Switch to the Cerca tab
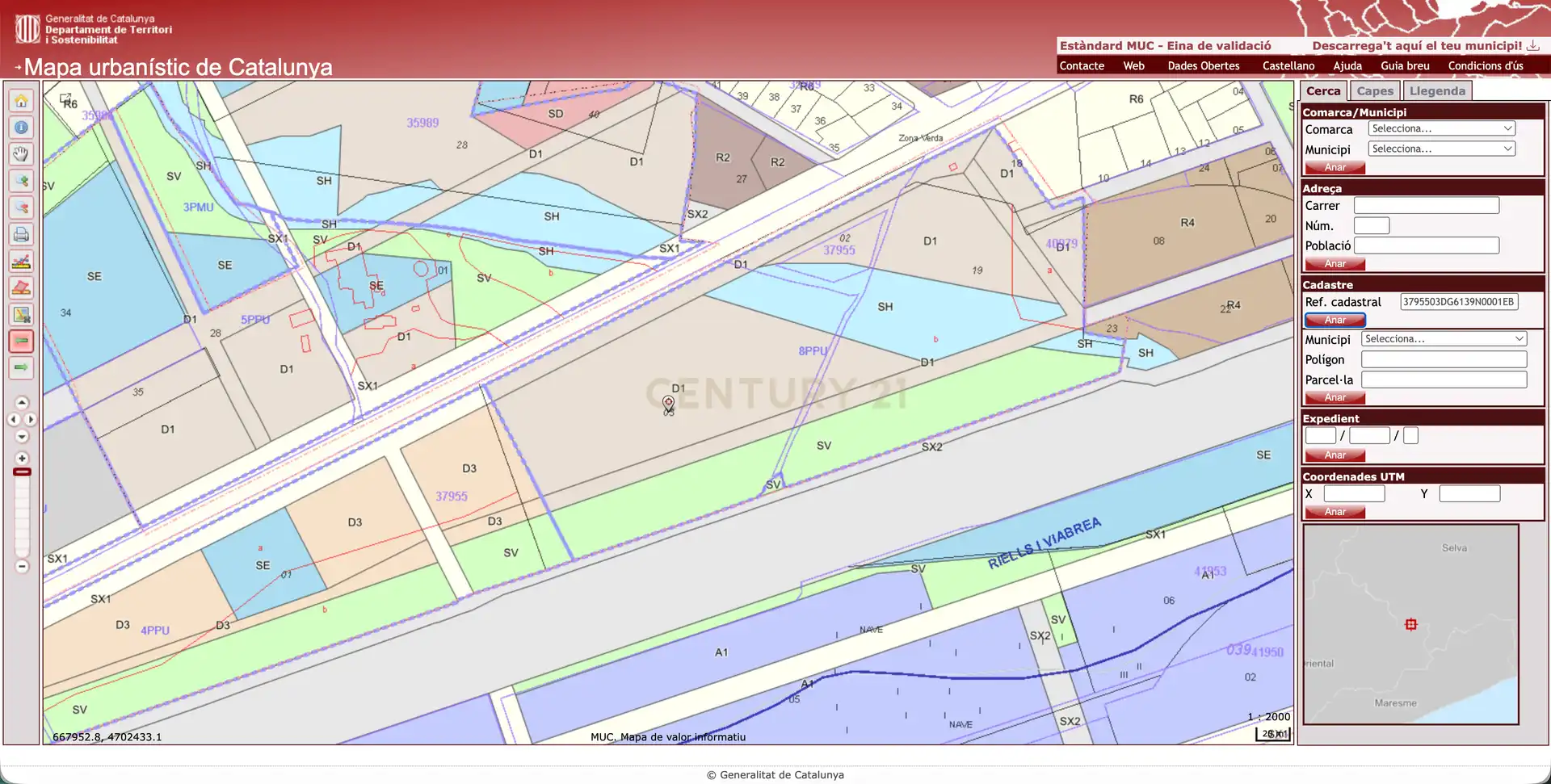 (1323, 91)
